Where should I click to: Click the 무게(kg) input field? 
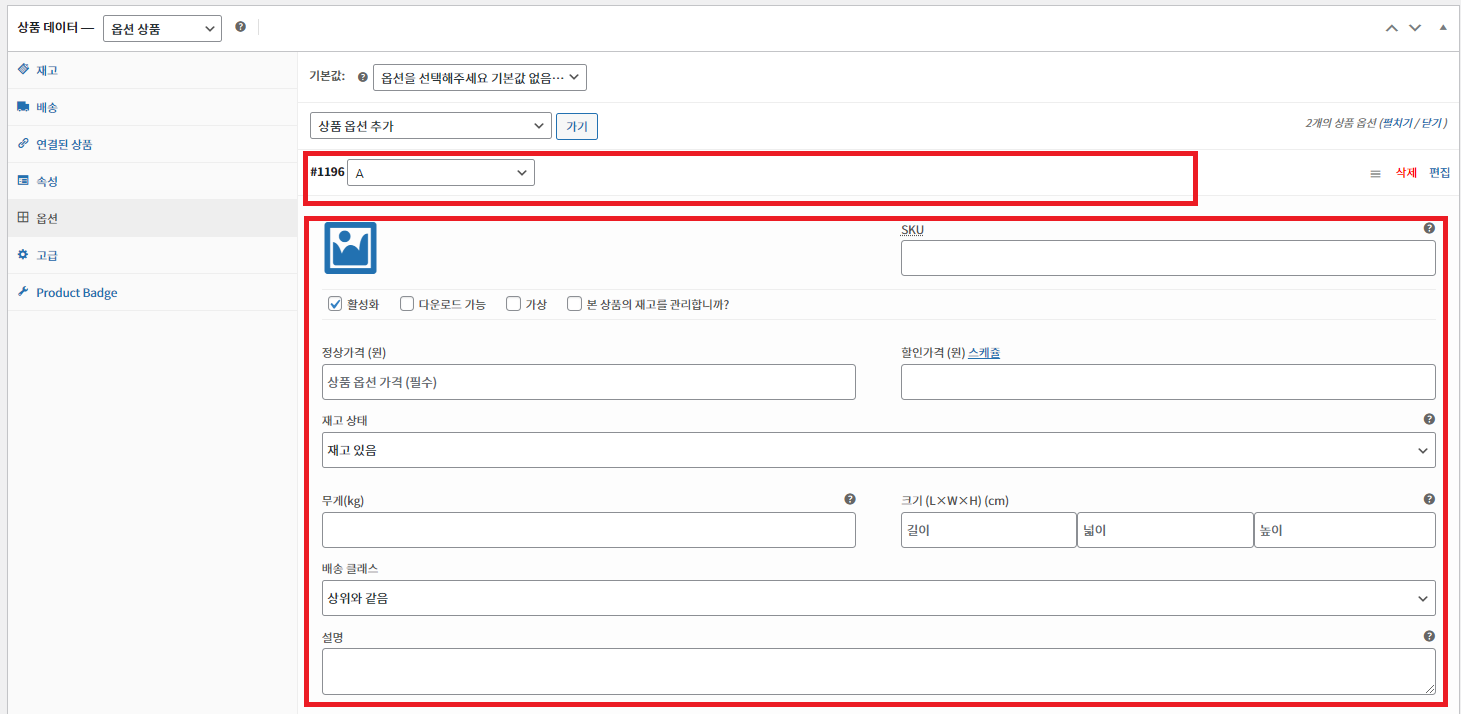point(589,530)
